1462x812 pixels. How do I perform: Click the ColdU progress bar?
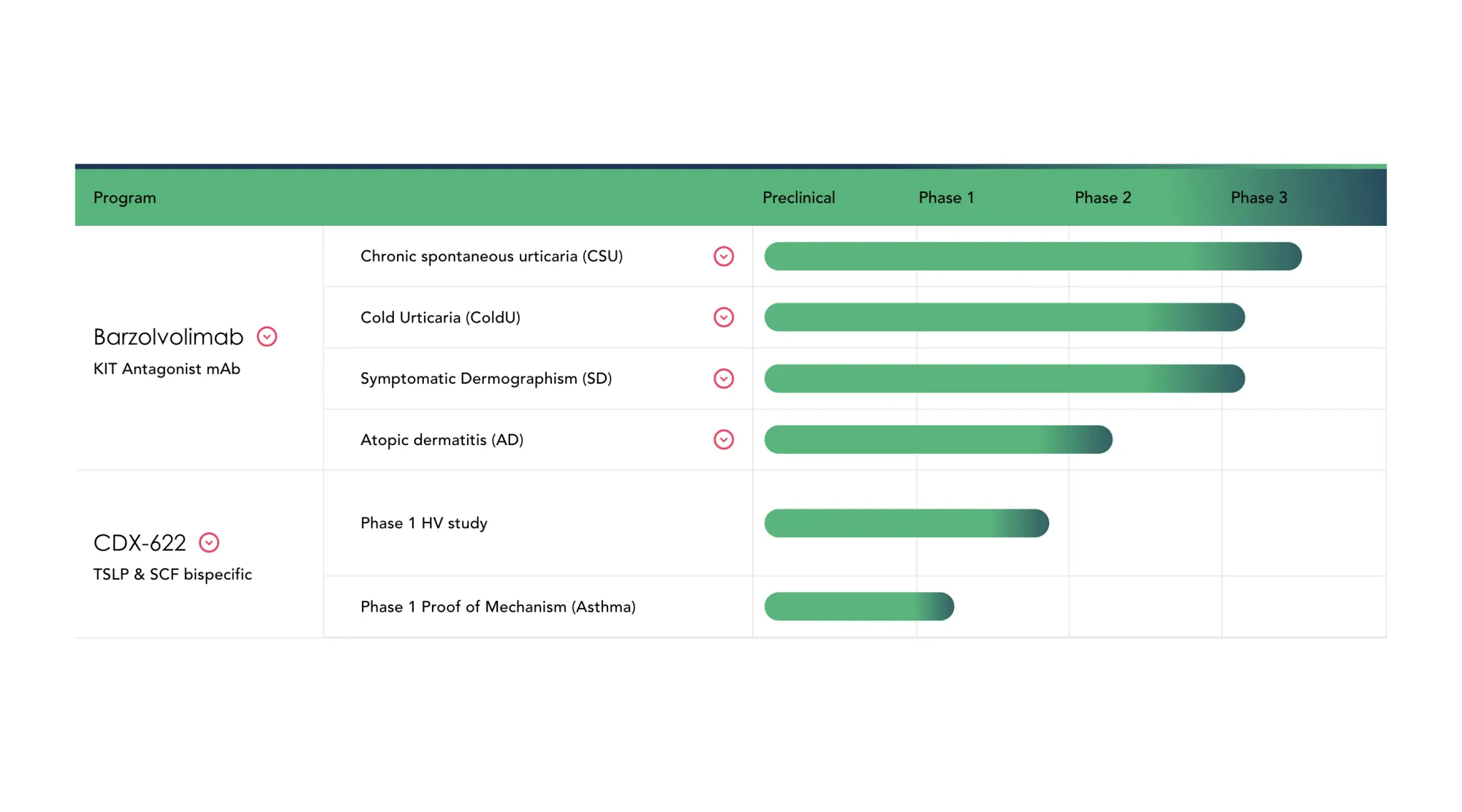1004,317
